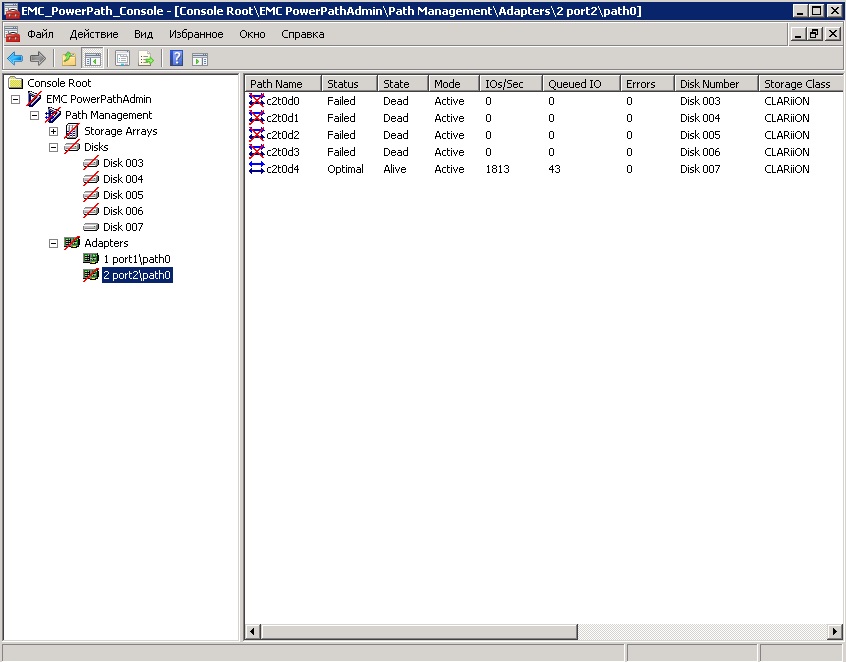The height and width of the screenshot is (662, 846).
Task: Click the dead path icon for c2t0d0
Action: (257, 101)
